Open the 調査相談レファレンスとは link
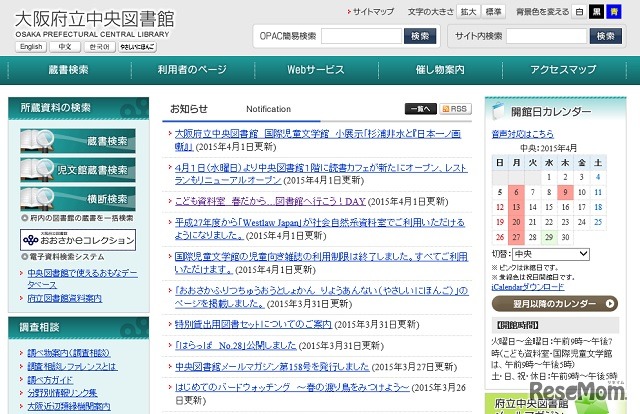This screenshot has width=640, height=414. coord(72,366)
